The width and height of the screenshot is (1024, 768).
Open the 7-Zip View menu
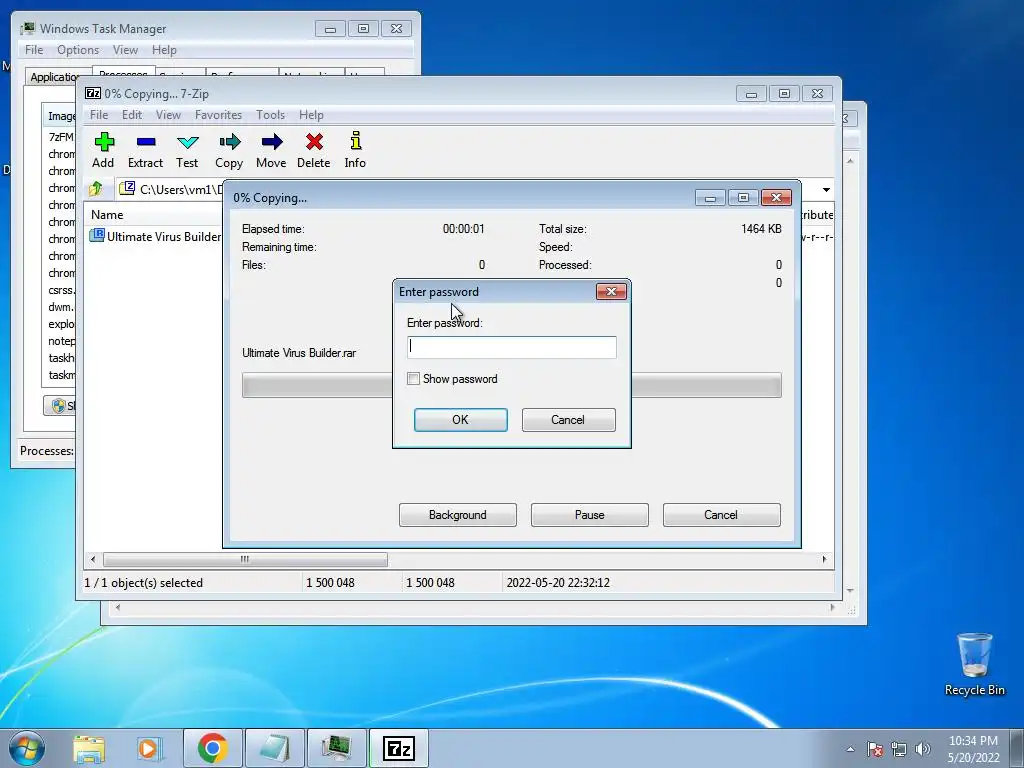pyautogui.click(x=168, y=115)
